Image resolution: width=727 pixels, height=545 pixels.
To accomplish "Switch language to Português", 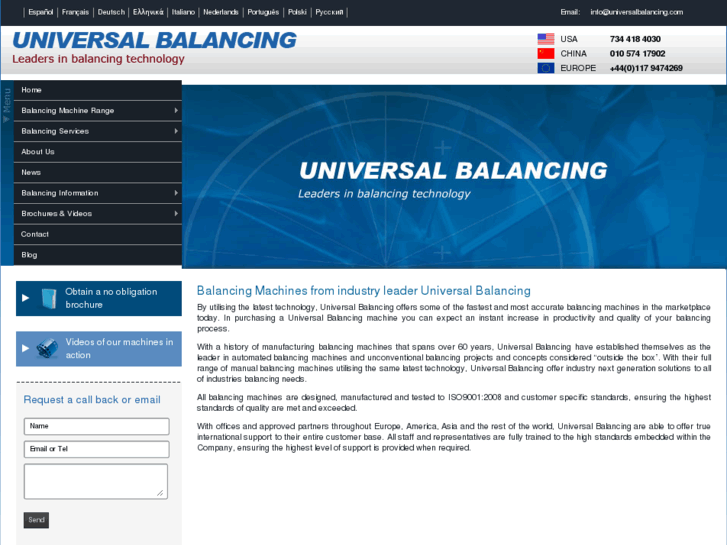I will 263,12.
